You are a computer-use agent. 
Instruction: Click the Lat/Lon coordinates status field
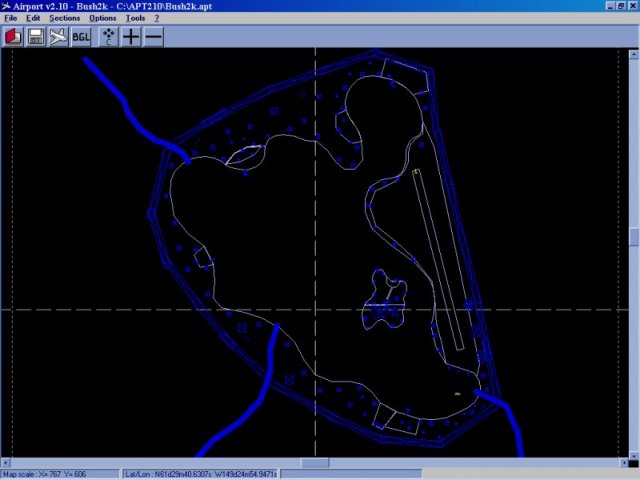pyautogui.click(x=200, y=474)
